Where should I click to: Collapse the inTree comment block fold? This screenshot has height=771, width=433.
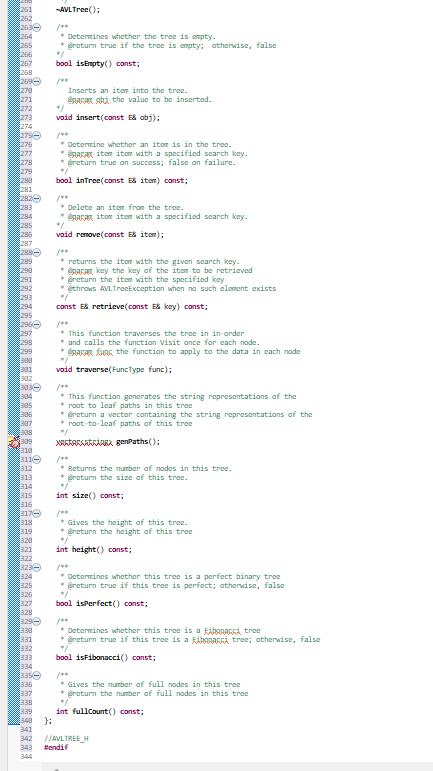click(x=37, y=136)
